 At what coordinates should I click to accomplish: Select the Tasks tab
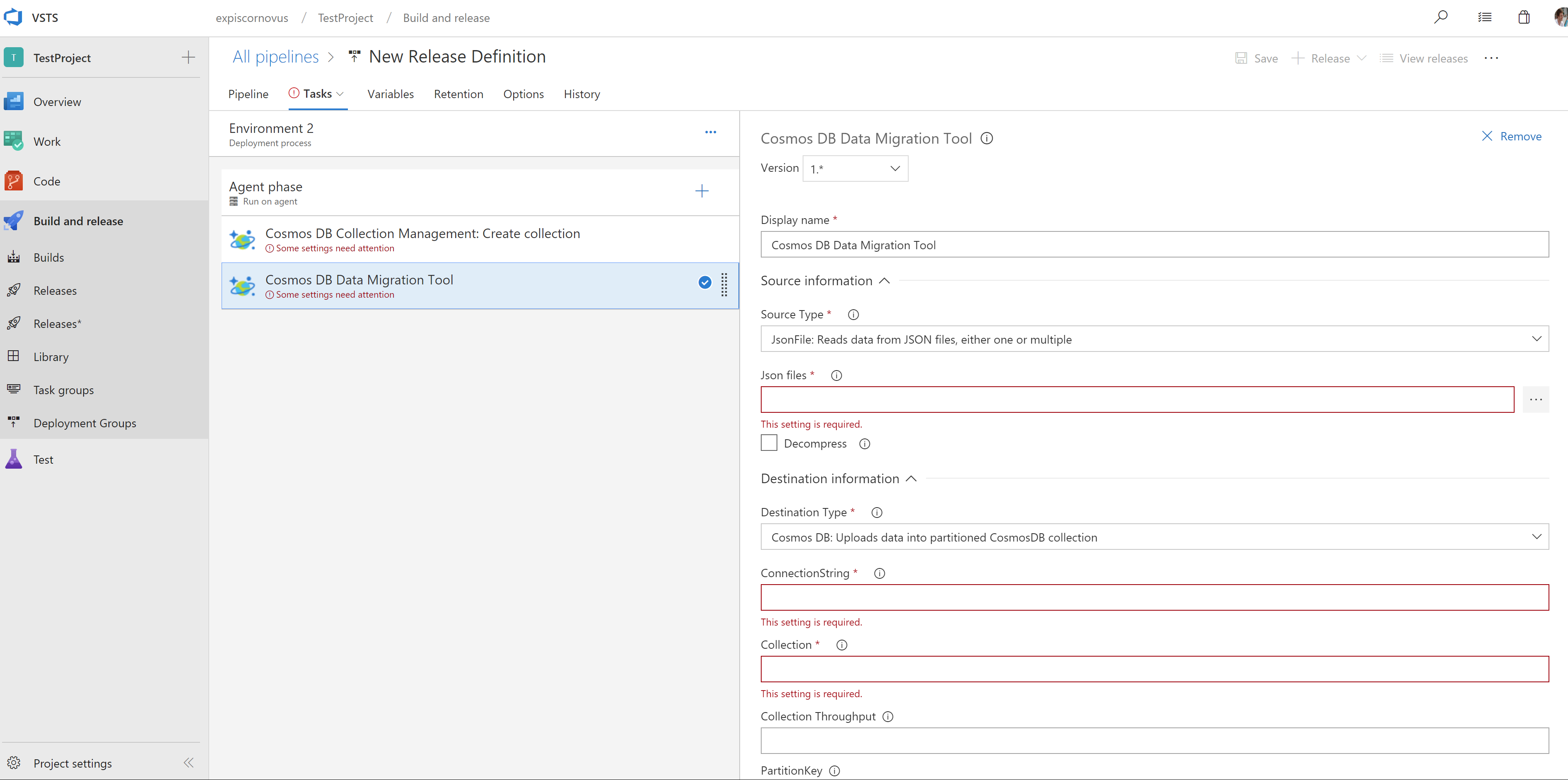coord(317,94)
